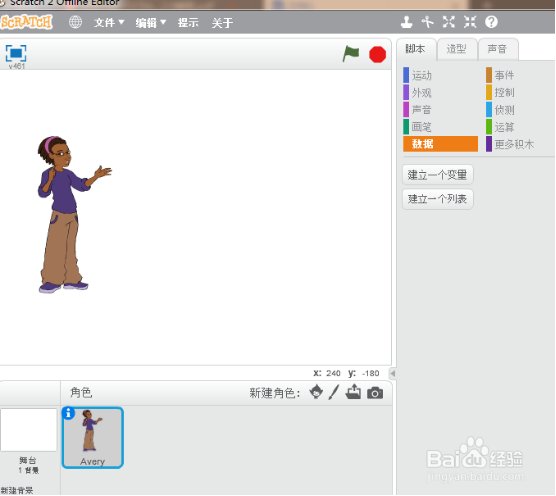This screenshot has width=556, height=496.
Task: Open the 编辑 menu
Action: point(151,23)
